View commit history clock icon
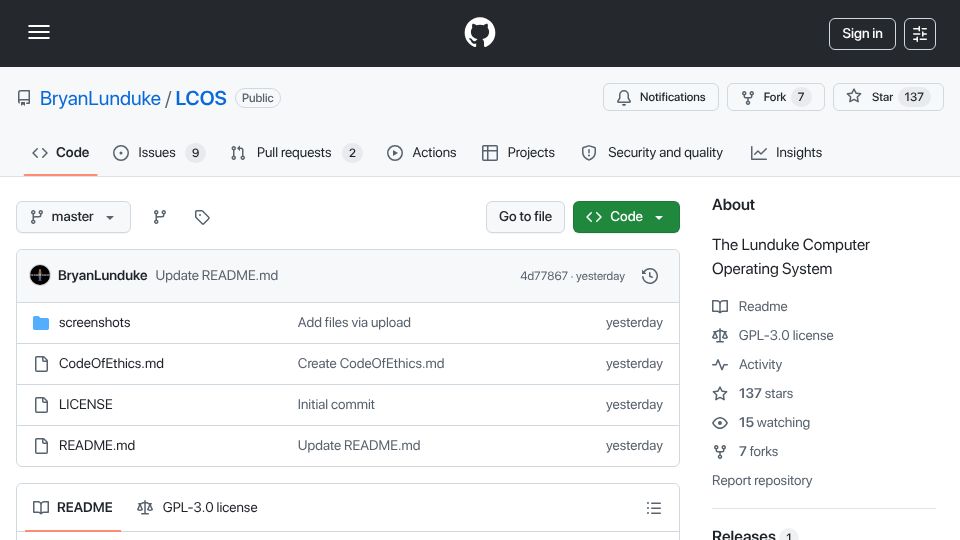The width and height of the screenshot is (960, 540). (650, 276)
